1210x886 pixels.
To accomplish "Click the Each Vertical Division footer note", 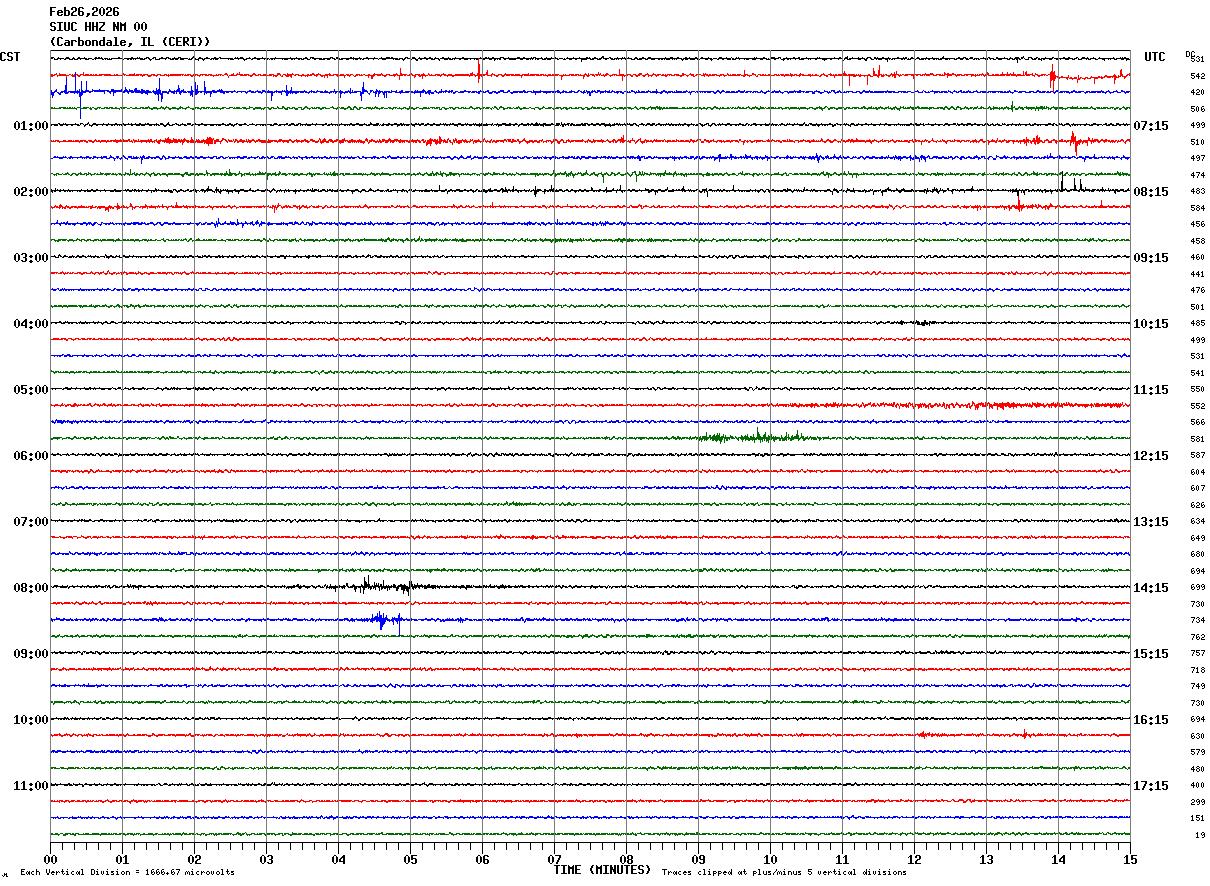I will 127,873.
